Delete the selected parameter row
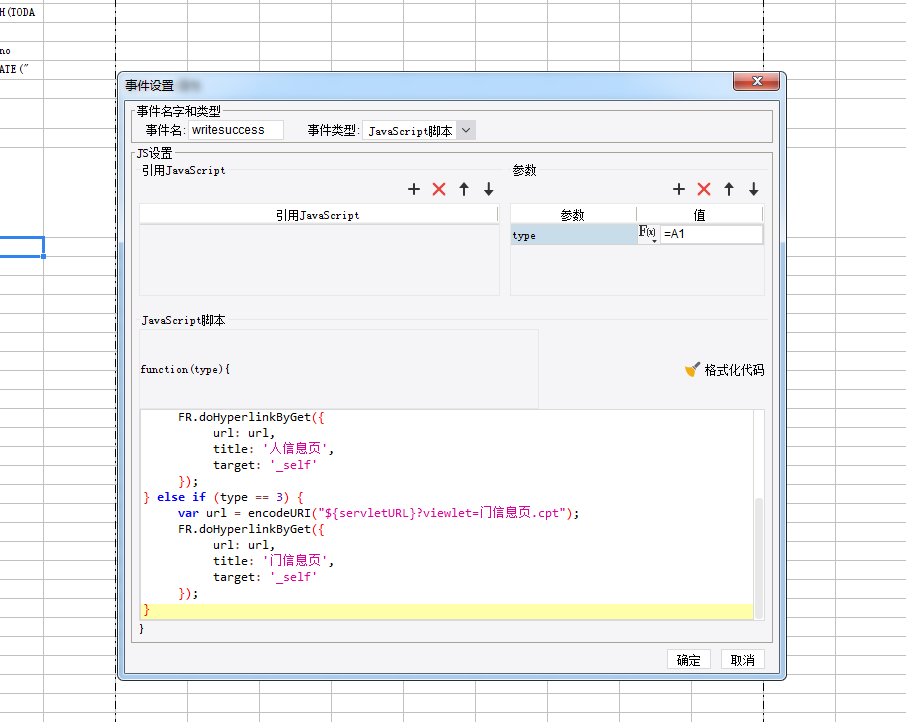 point(704,189)
